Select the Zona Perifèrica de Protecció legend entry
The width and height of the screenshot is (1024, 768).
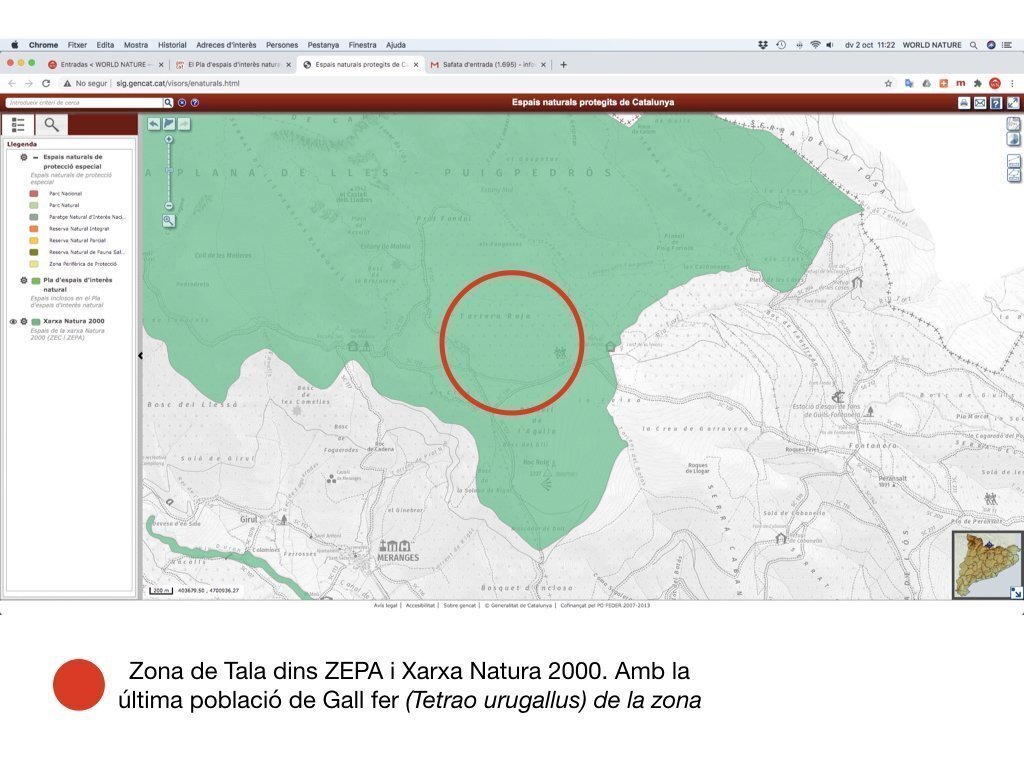[83, 264]
